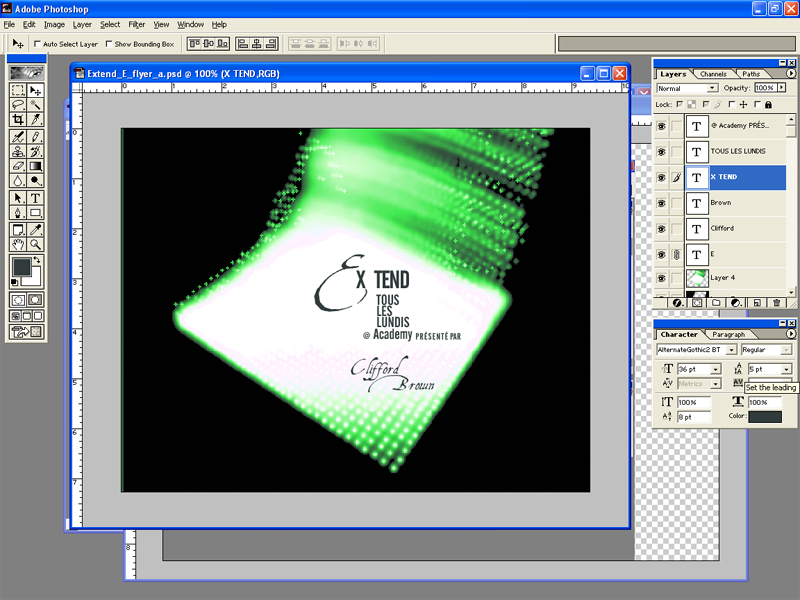Open the layer style button in Layers panel
This screenshot has height=600, width=800.
coord(677,303)
